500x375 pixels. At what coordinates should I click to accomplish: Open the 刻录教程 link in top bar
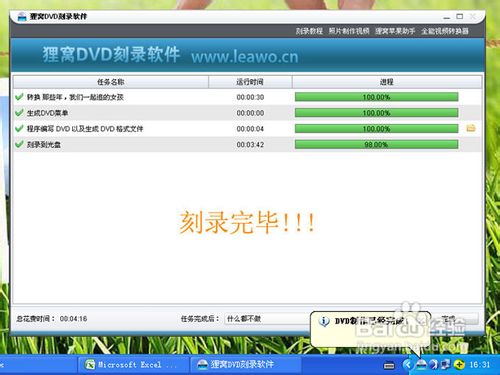click(x=309, y=31)
